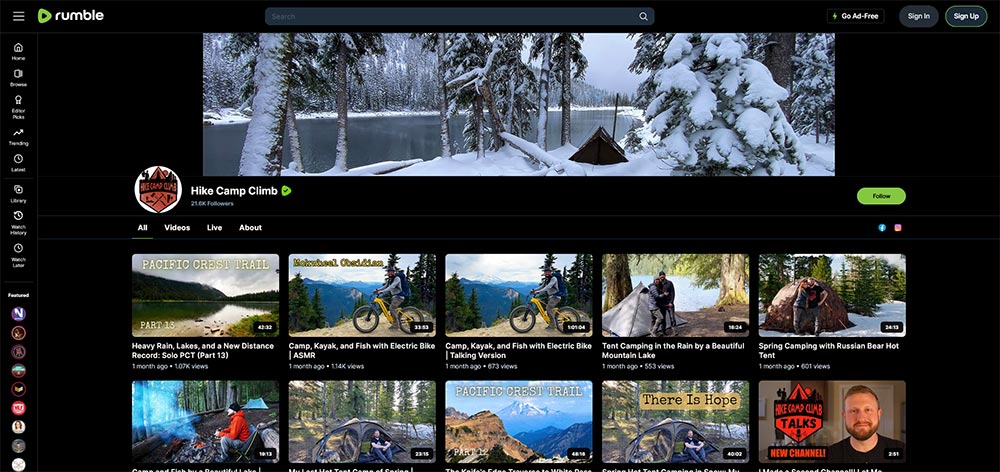Switch to the Live tab
The width and height of the screenshot is (1000, 472).
click(214, 228)
